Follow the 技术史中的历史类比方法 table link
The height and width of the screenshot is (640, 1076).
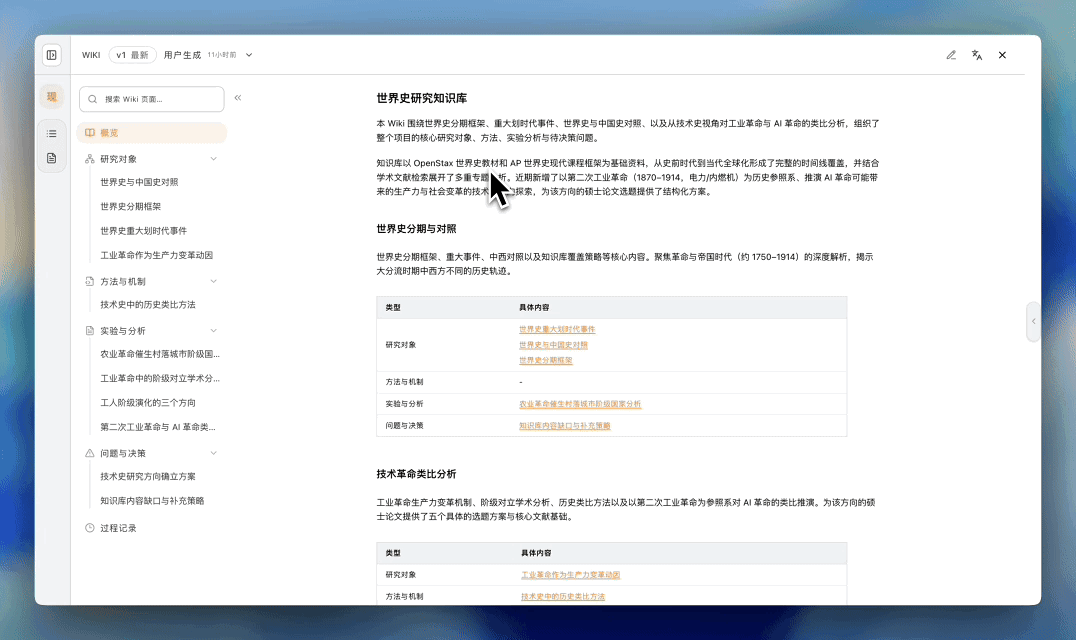point(563,597)
